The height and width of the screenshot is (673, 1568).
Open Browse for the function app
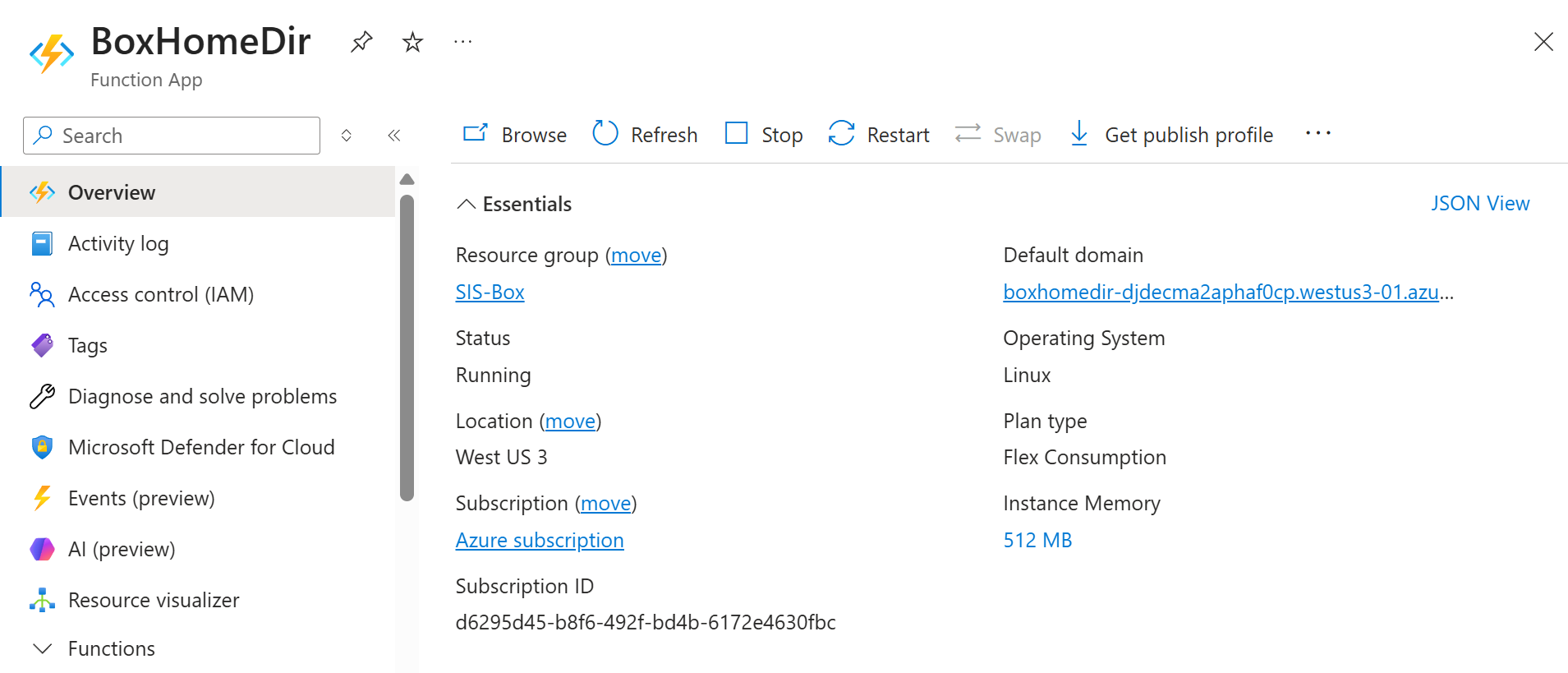click(515, 134)
